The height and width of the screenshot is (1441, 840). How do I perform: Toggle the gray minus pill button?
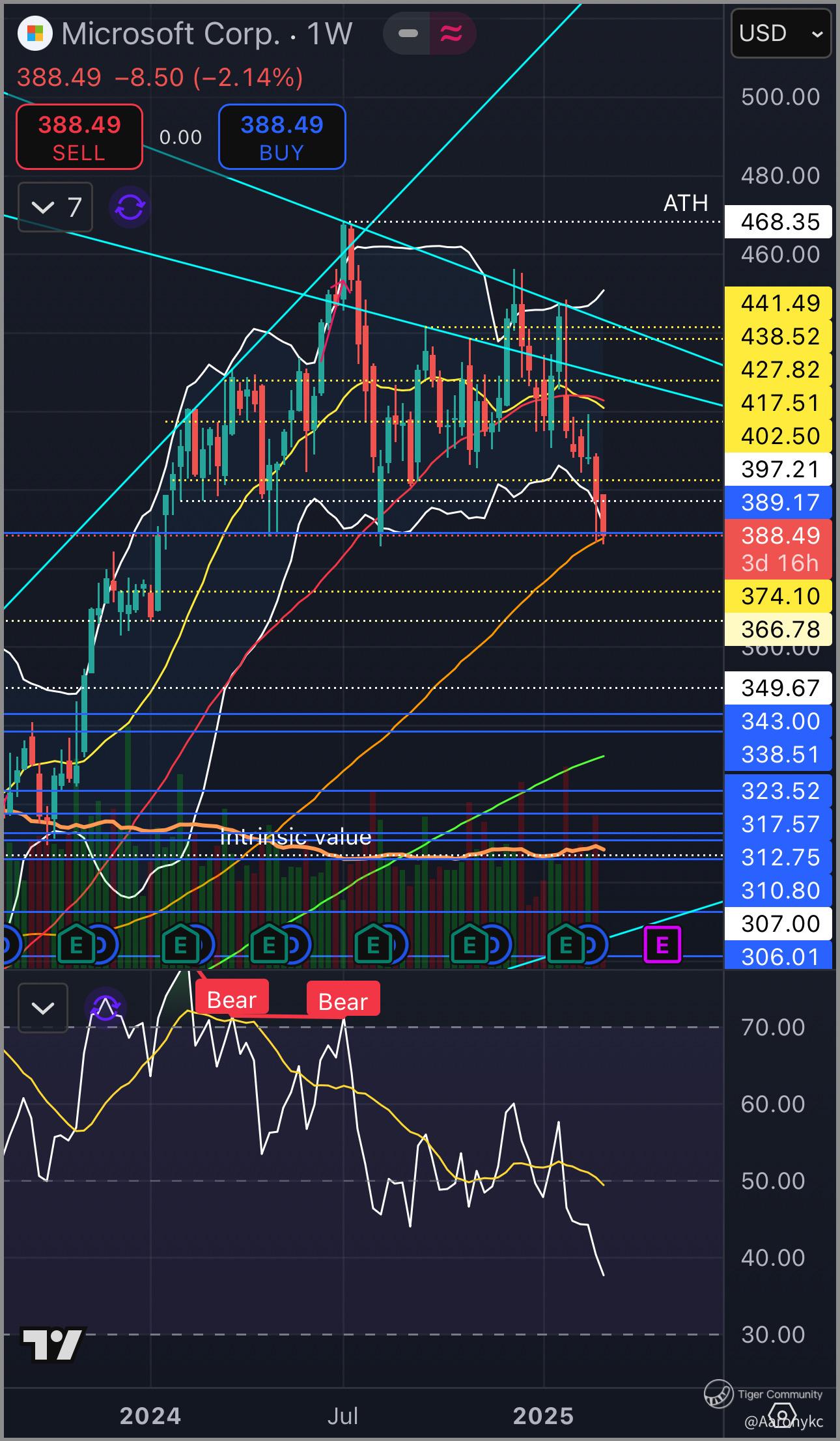(x=408, y=33)
